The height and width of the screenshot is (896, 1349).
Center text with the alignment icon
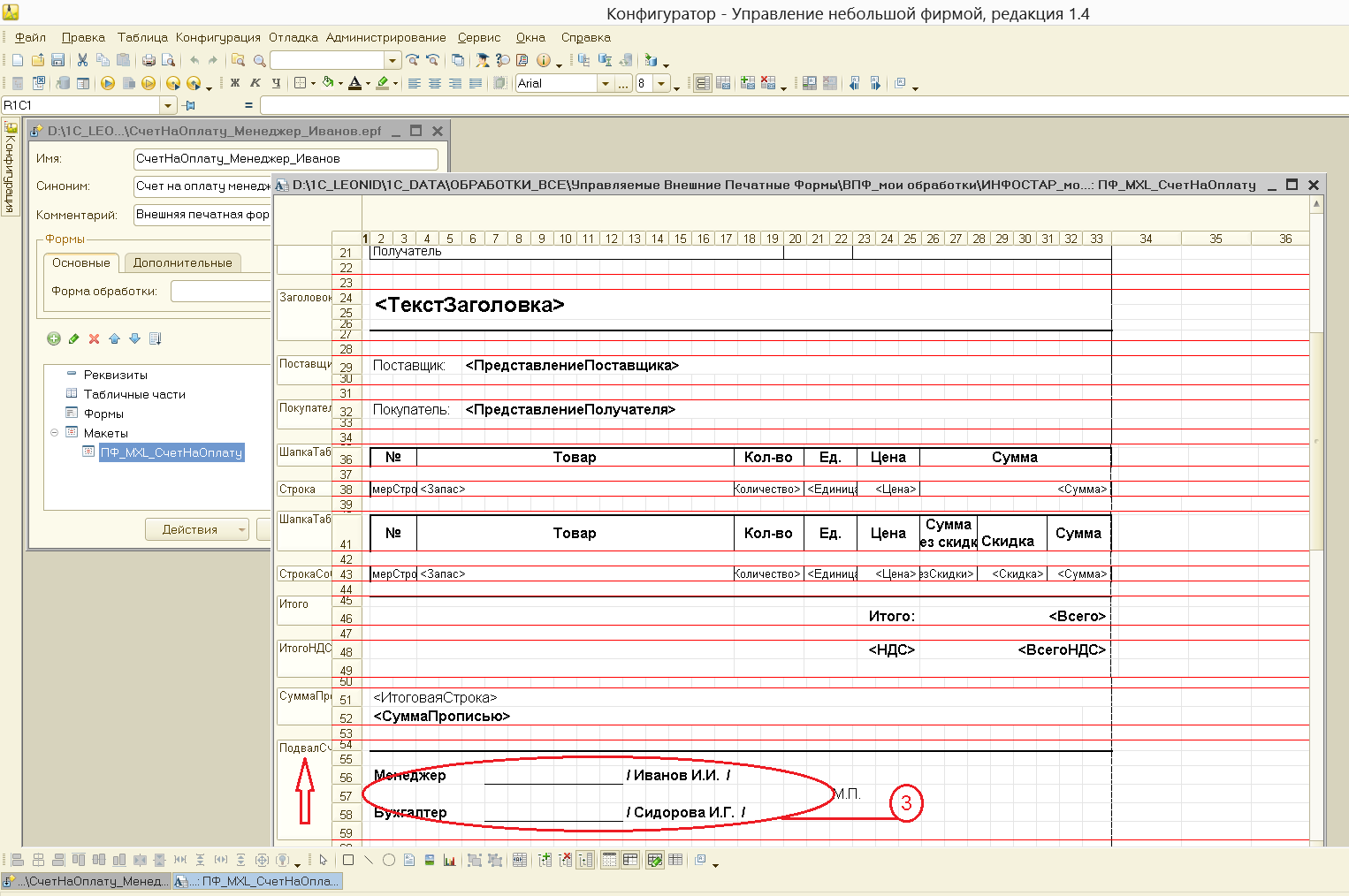pos(434,83)
